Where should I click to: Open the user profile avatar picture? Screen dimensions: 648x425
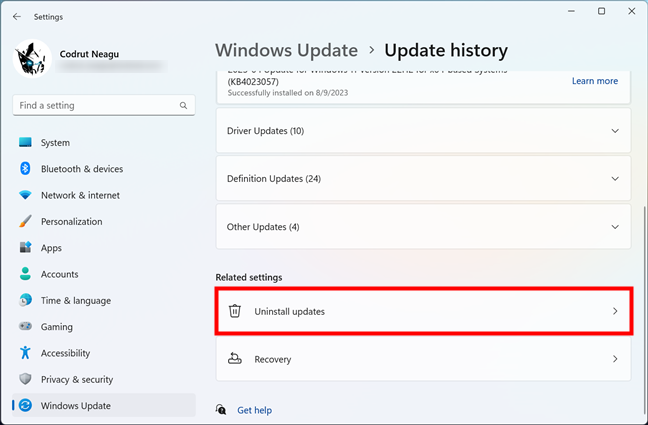[32, 59]
